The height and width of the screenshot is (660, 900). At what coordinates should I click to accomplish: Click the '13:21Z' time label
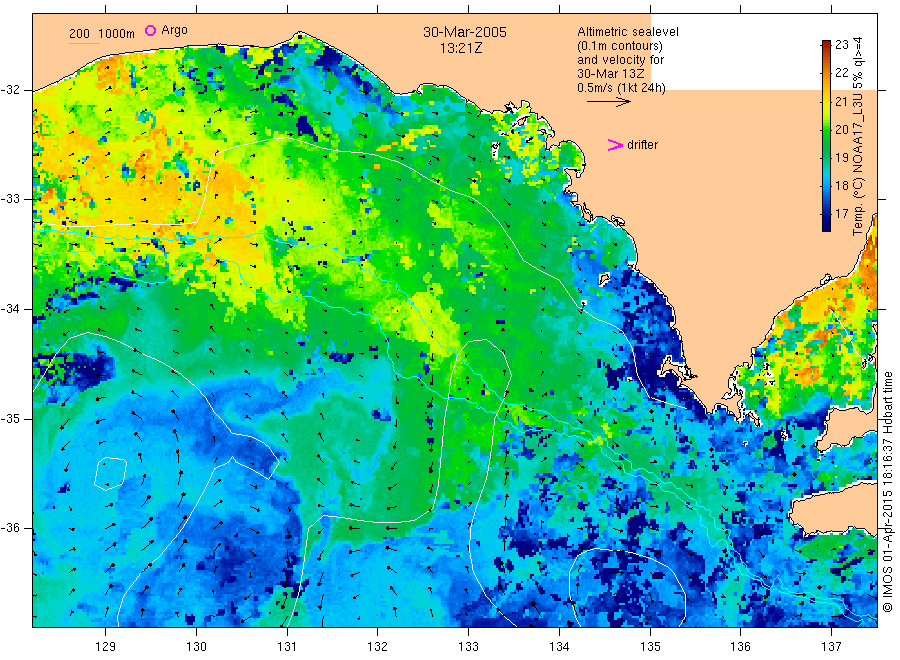461,48
